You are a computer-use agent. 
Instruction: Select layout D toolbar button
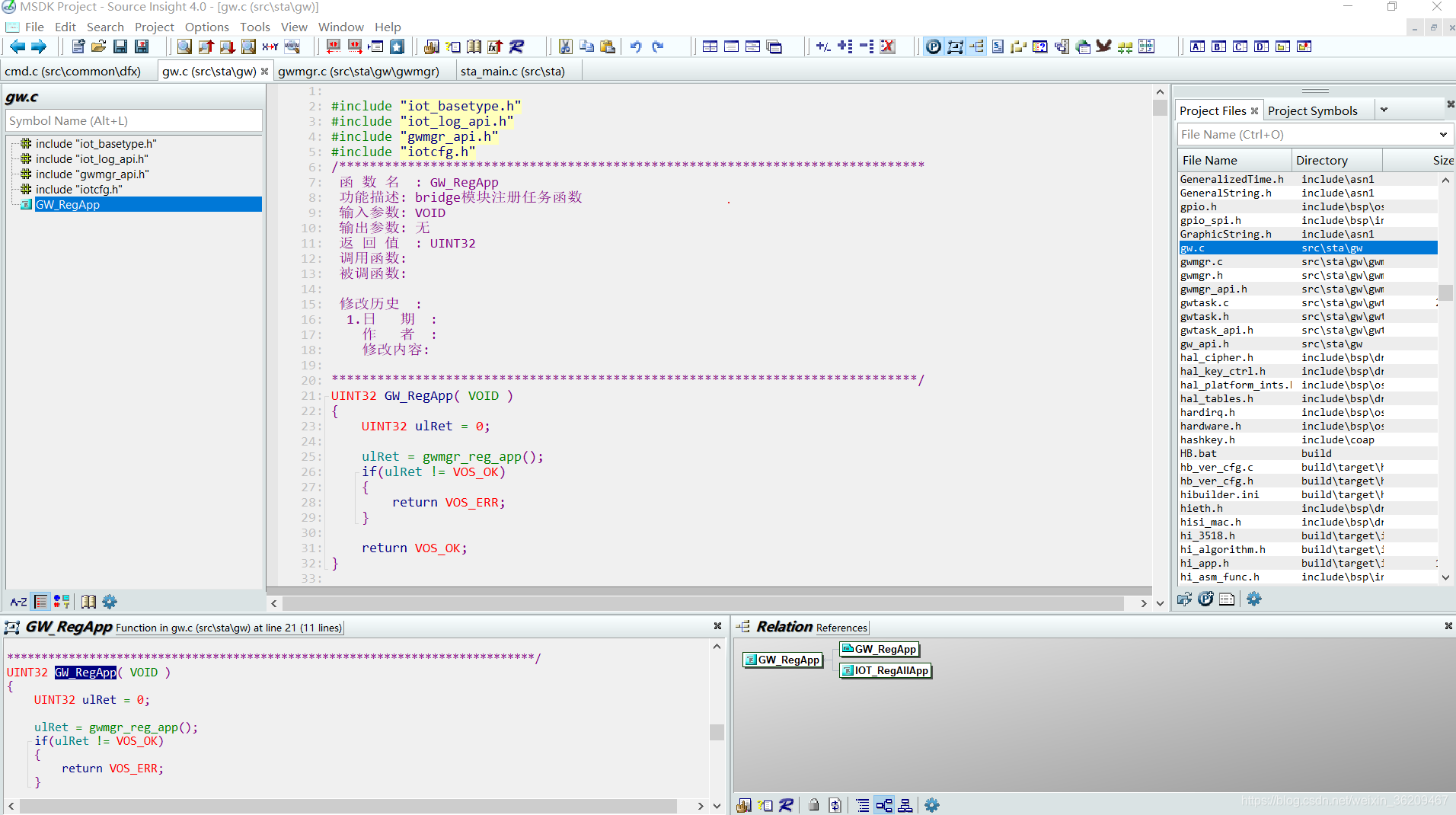pyautogui.click(x=1262, y=46)
